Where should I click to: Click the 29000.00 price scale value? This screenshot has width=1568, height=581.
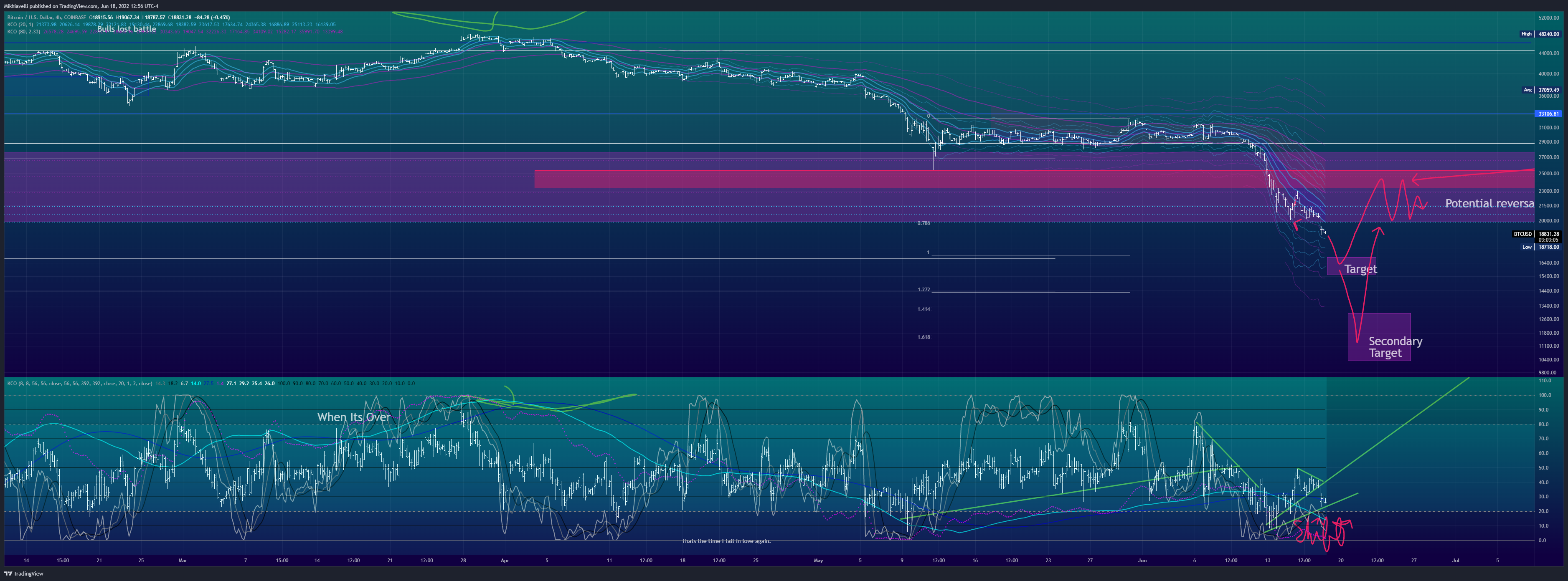tap(1548, 142)
